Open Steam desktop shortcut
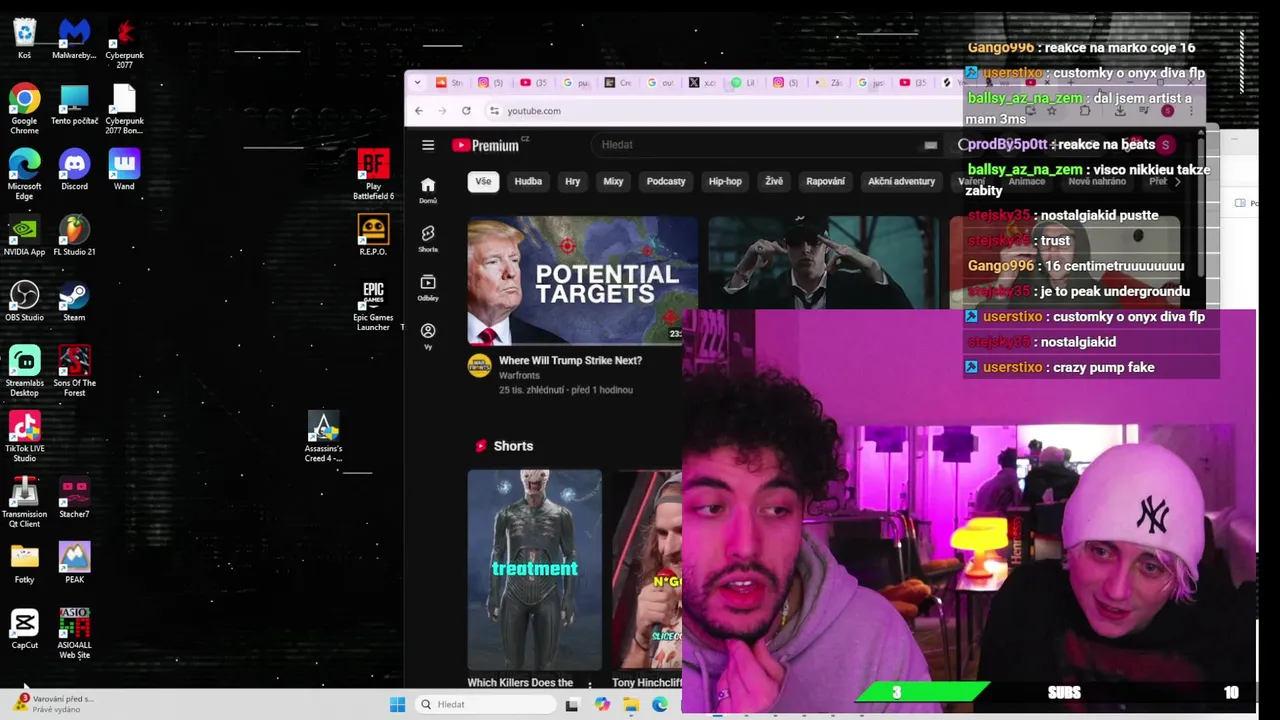The height and width of the screenshot is (720, 1280). (74, 301)
